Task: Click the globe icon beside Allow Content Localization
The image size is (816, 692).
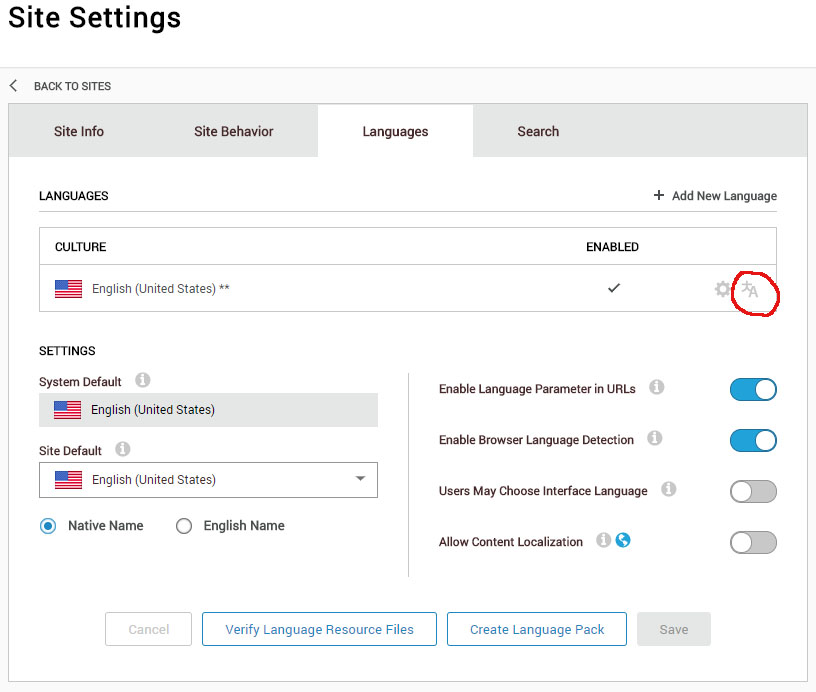Action: 624,540
